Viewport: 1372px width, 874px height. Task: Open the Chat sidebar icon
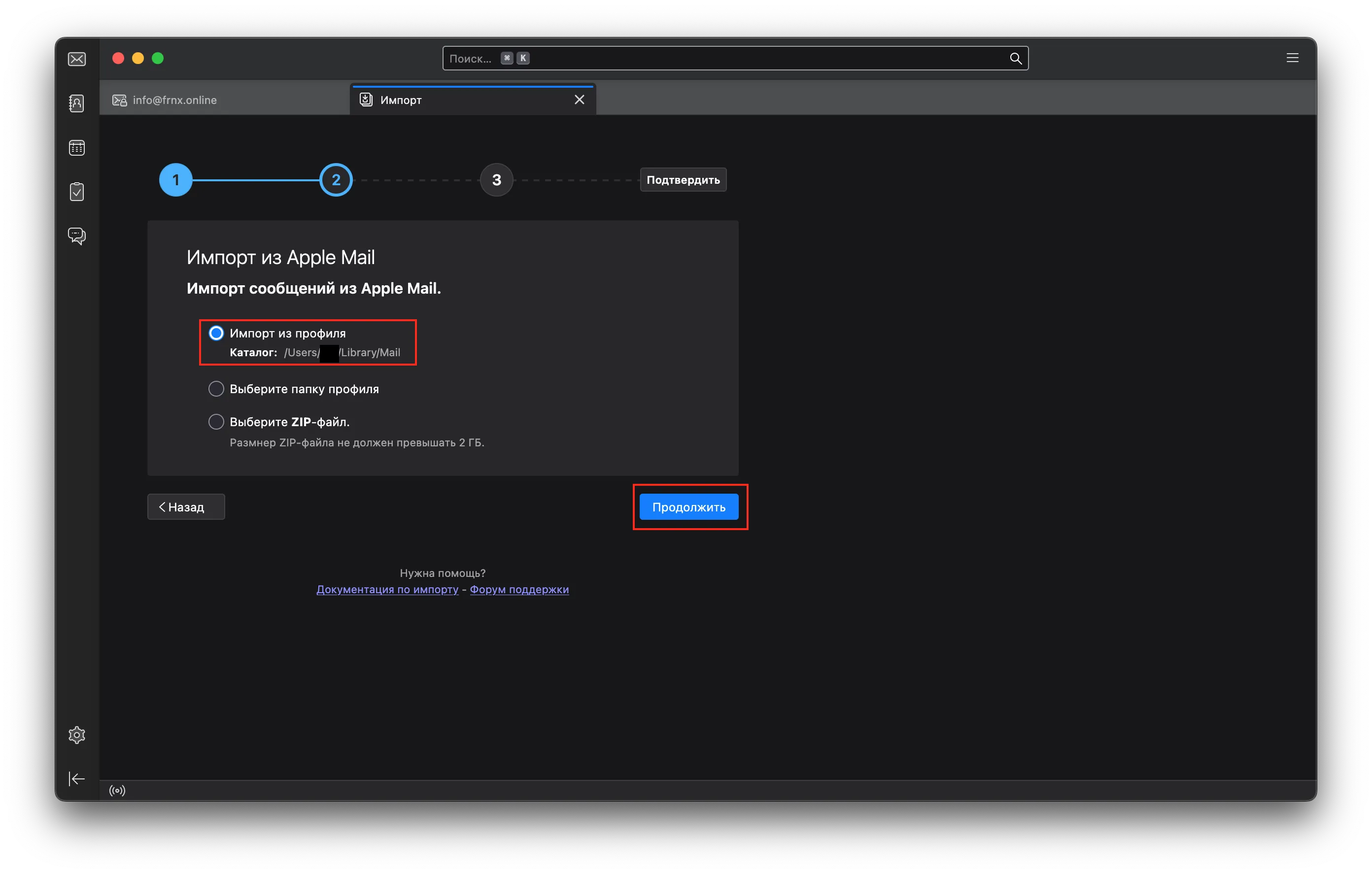(77, 236)
